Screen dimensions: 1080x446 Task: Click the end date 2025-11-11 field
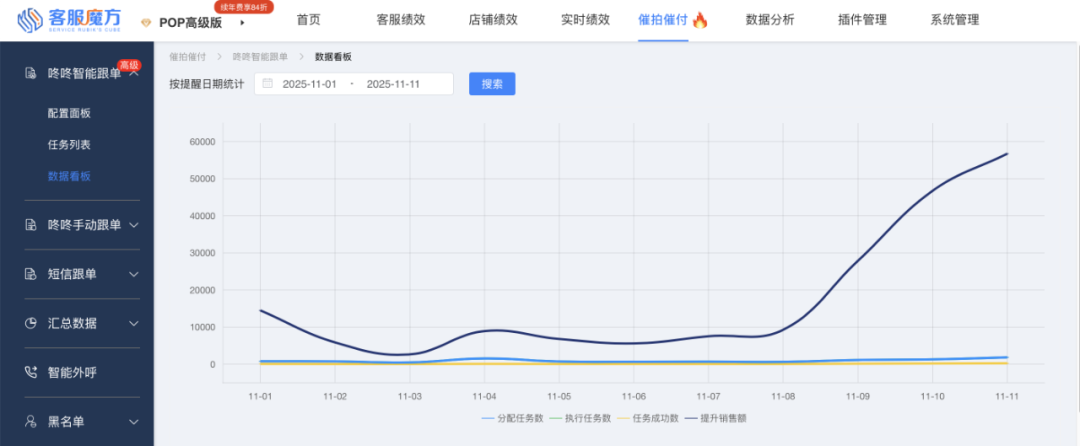pyautogui.click(x=393, y=84)
